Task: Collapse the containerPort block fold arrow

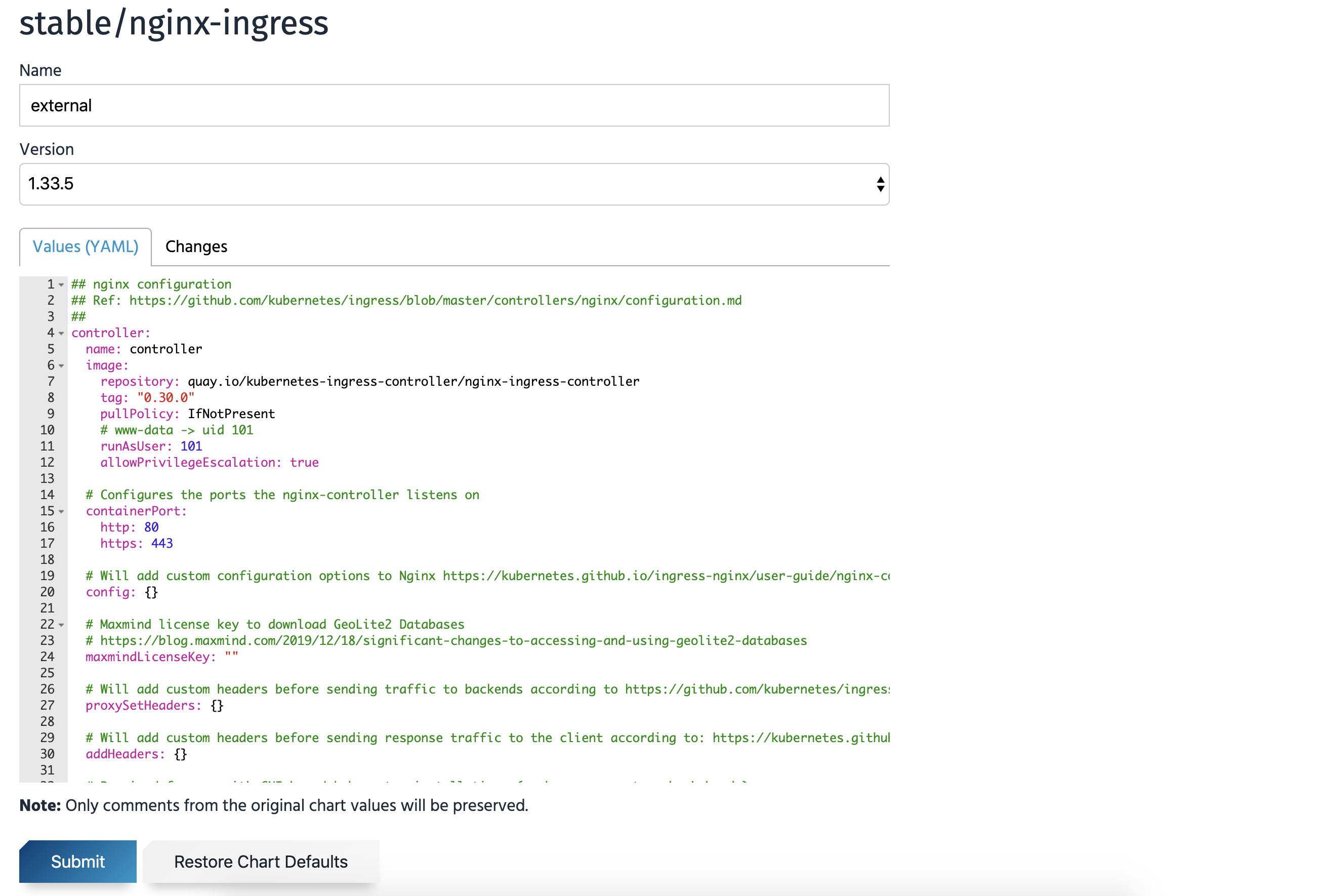Action: [60, 512]
